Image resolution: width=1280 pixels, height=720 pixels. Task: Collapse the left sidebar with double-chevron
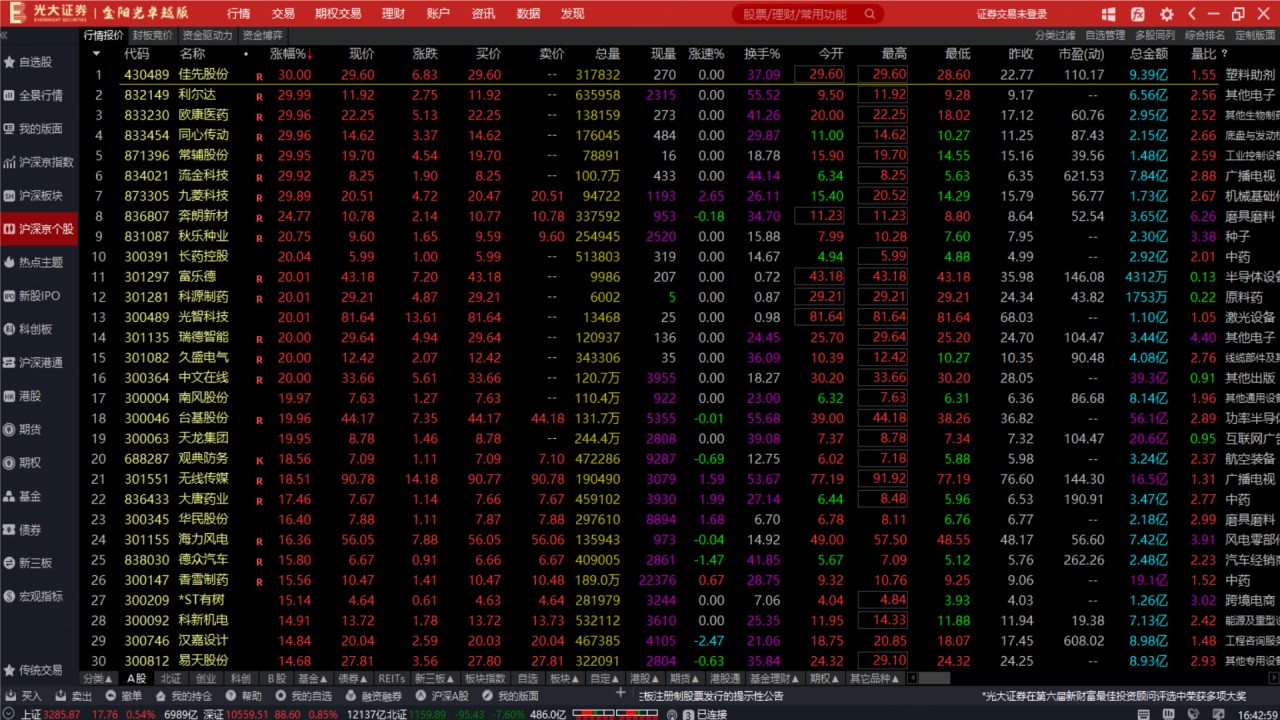tap(5, 35)
